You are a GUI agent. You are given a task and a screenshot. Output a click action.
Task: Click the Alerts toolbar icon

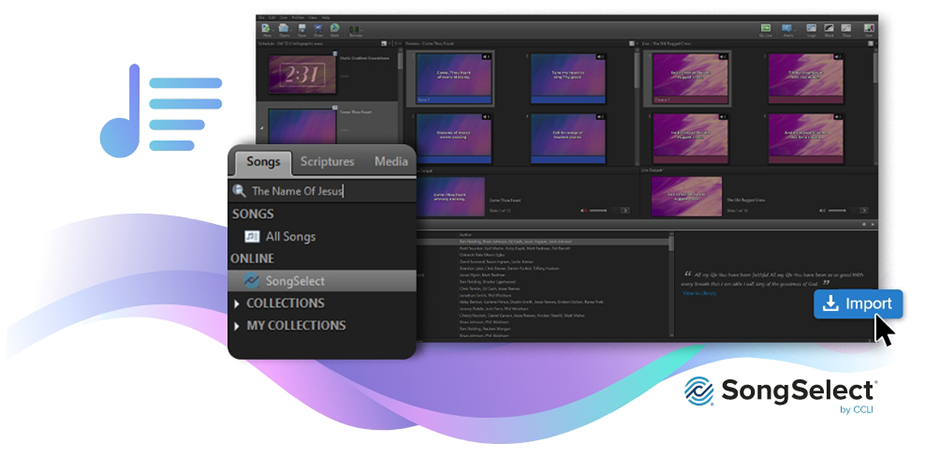787,28
